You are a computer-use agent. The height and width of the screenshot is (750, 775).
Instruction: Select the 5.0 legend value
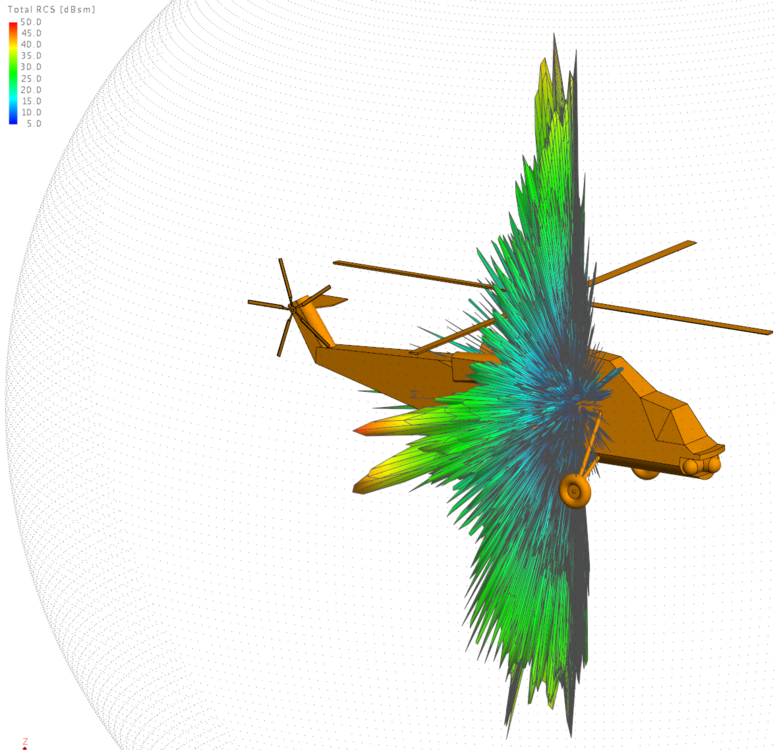[x=34, y=124]
